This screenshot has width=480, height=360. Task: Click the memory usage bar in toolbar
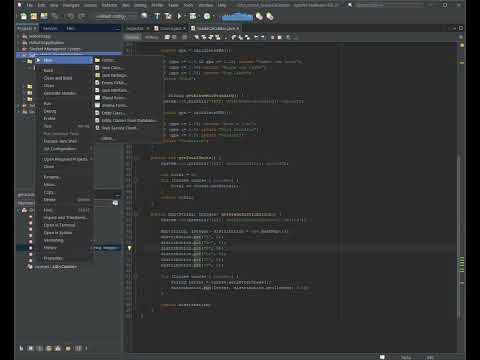(237, 16)
